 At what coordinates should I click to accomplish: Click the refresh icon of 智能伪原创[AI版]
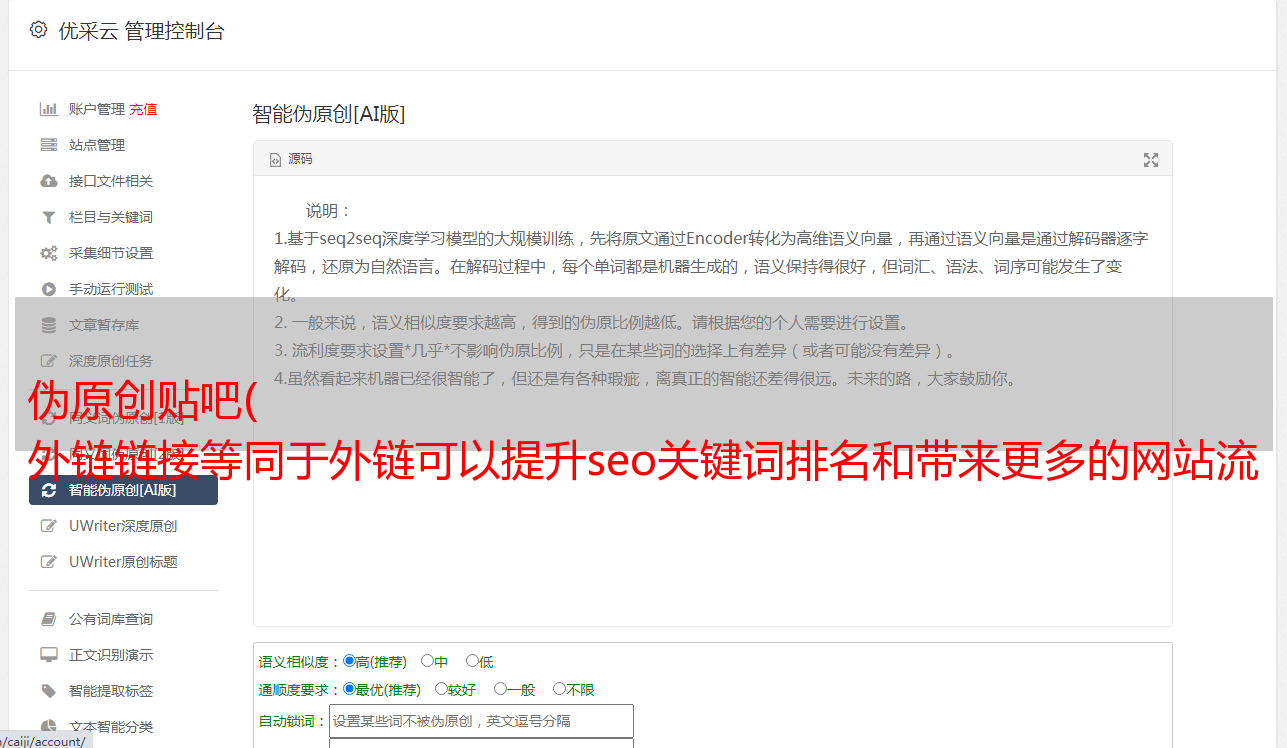pyautogui.click(x=48, y=490)
